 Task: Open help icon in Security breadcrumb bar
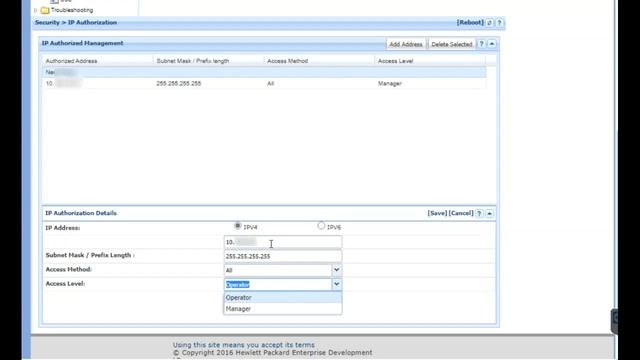tap(499, 23)
